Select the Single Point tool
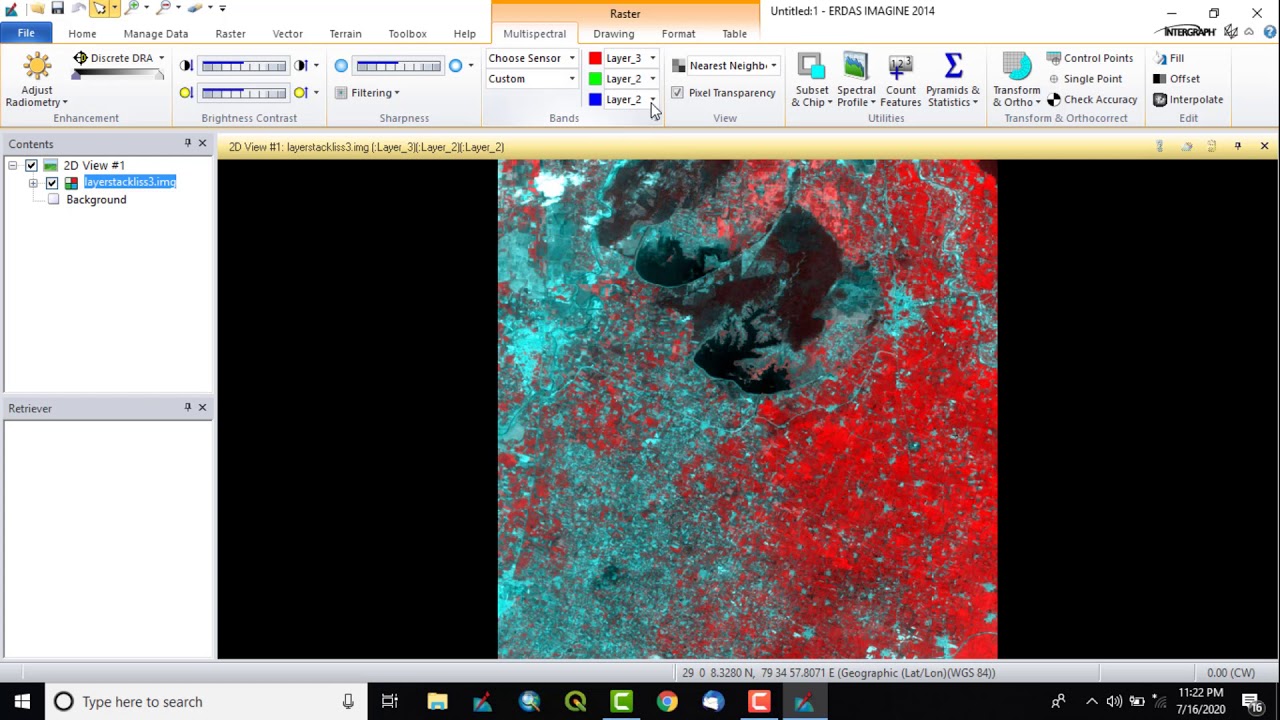This screenshot has height=720, width=1280. [1084, 79]
